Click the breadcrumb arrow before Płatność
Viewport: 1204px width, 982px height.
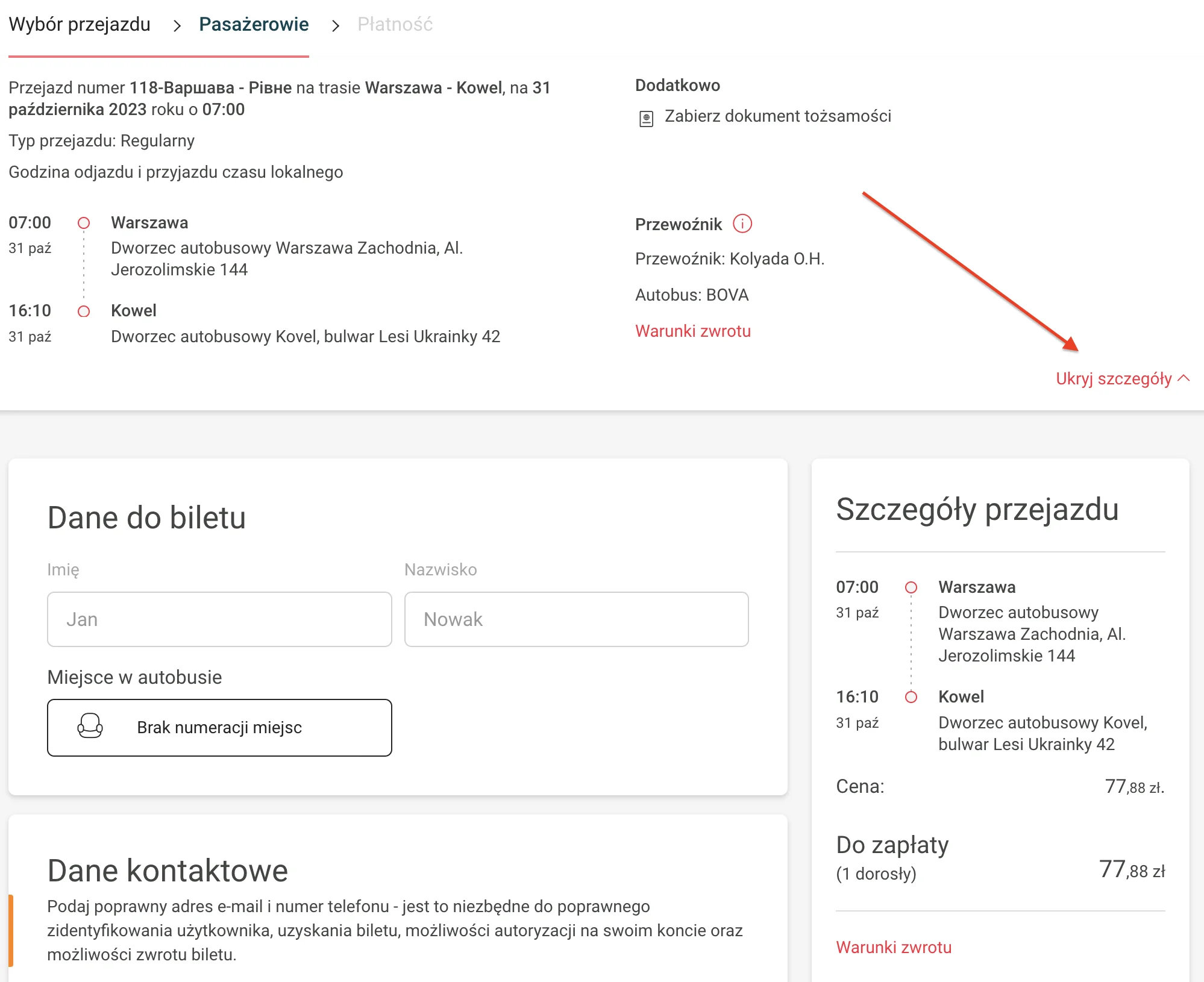tap(336, 26)
